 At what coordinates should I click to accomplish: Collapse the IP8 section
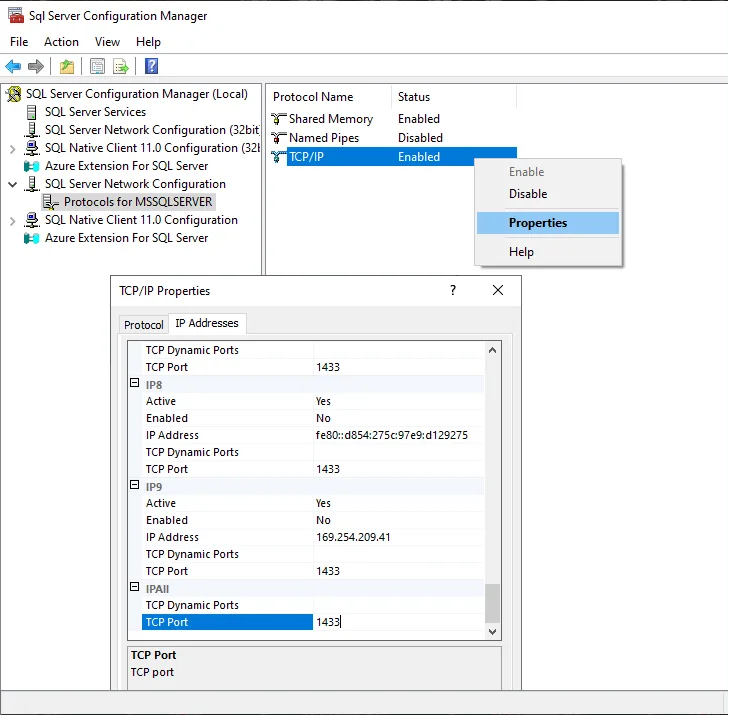coord(134,383)
